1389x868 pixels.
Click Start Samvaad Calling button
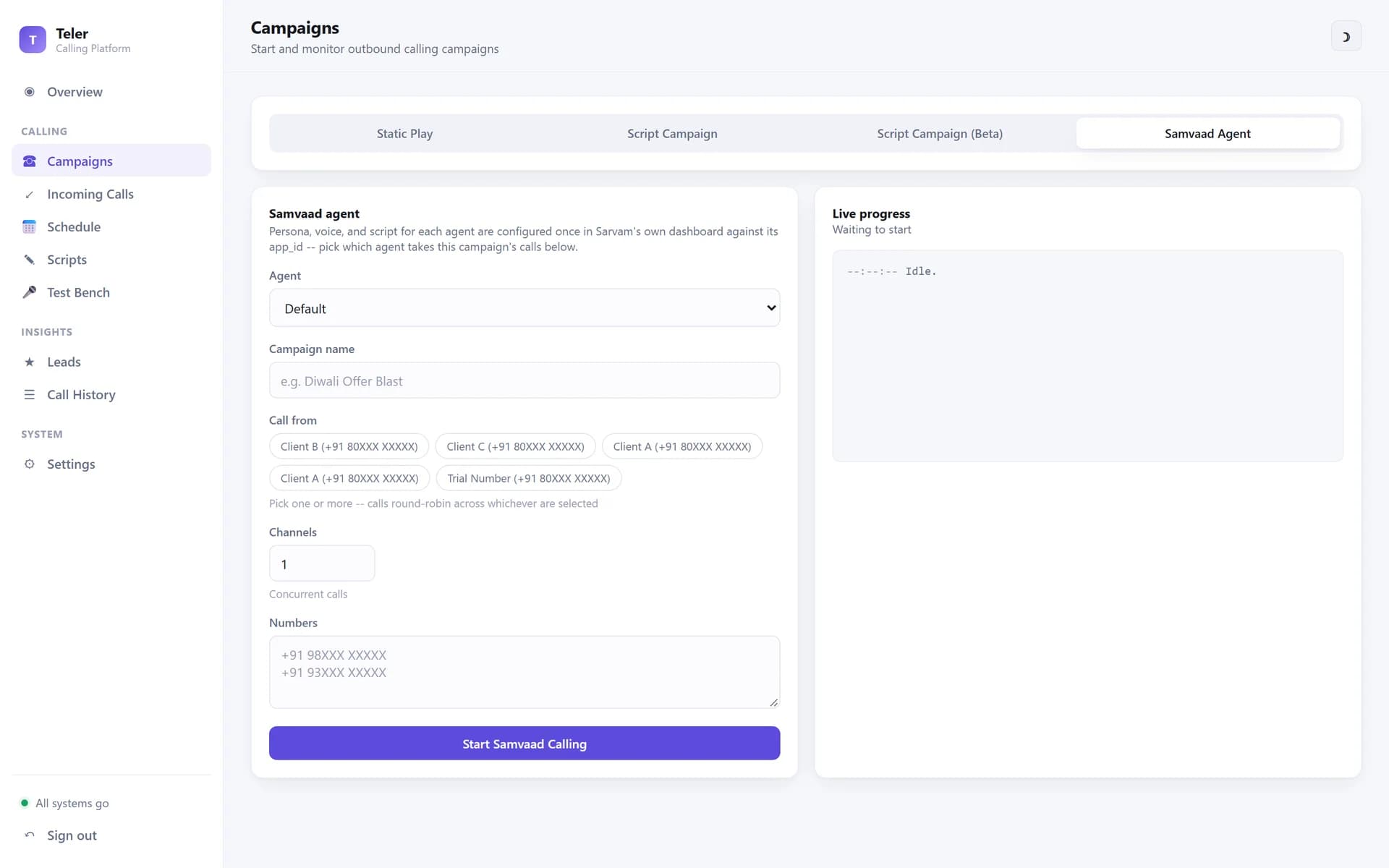coord(524,744)
